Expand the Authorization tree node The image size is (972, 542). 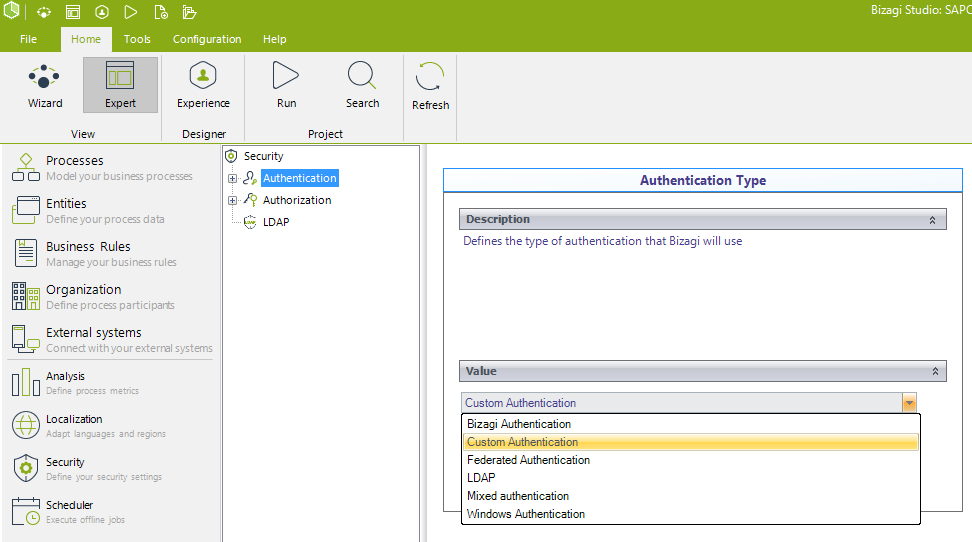[232, 200]
